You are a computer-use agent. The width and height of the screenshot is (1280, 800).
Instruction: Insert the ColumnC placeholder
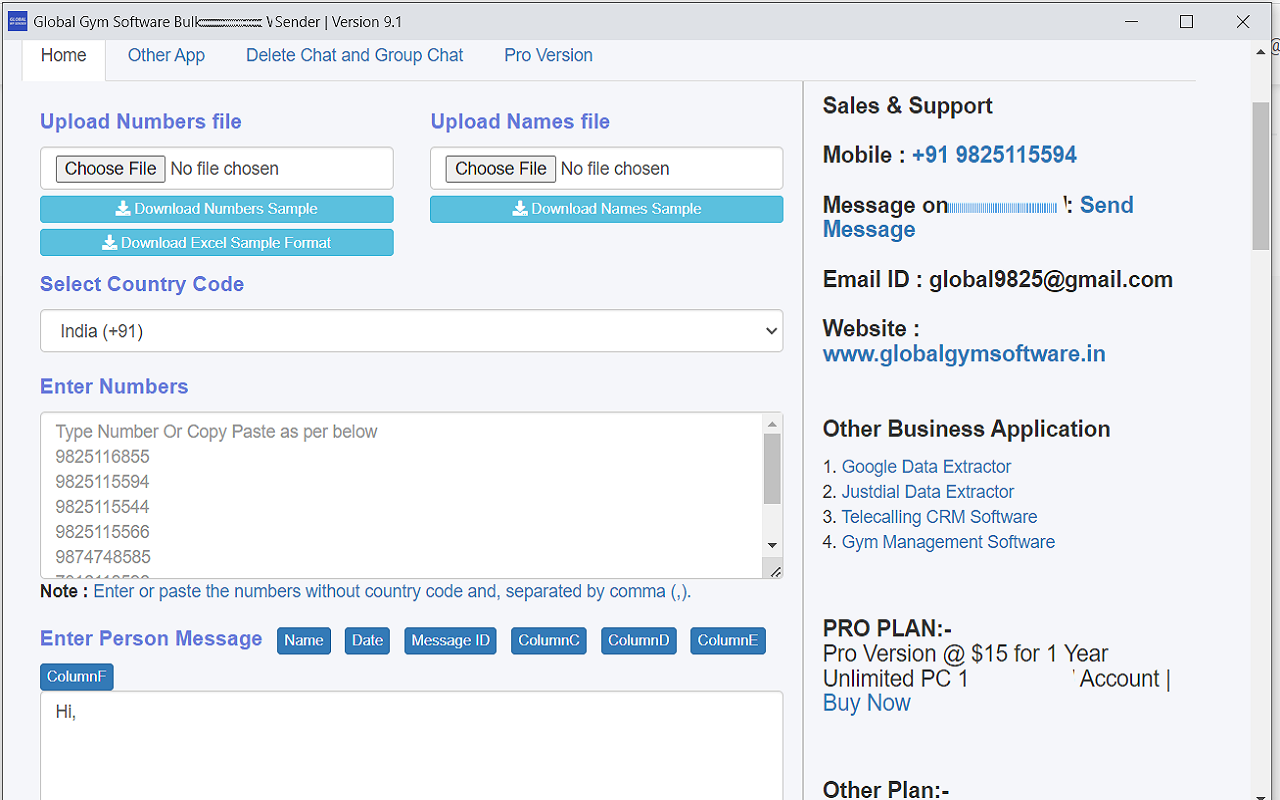tap(548, 640)
